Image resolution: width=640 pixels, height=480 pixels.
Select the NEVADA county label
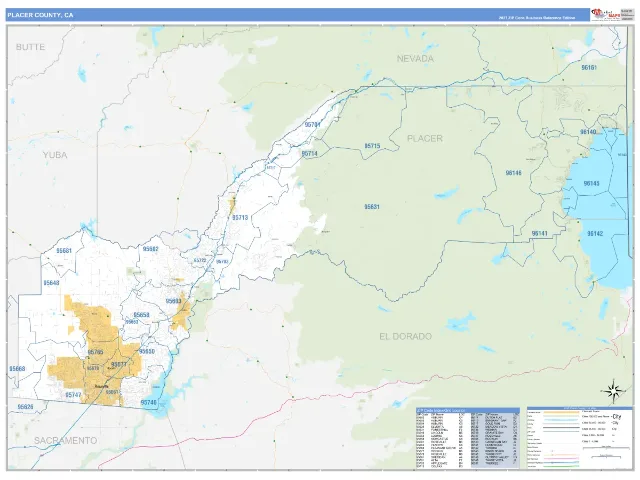point(415,59)
